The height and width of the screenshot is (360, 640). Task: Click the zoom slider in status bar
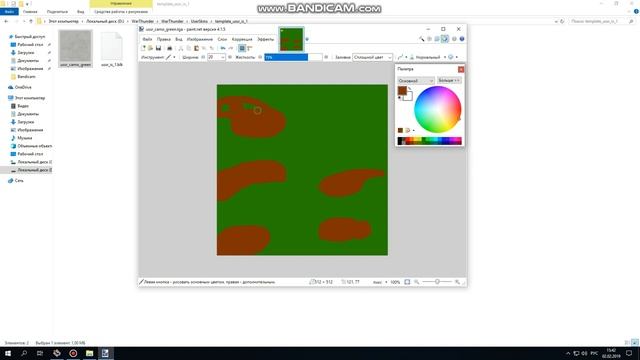(x=437, y=282)
